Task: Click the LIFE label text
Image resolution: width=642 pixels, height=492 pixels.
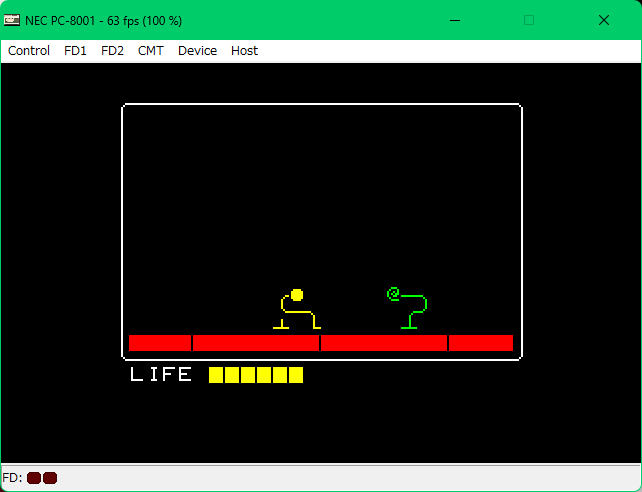Action: coord(160,375)
